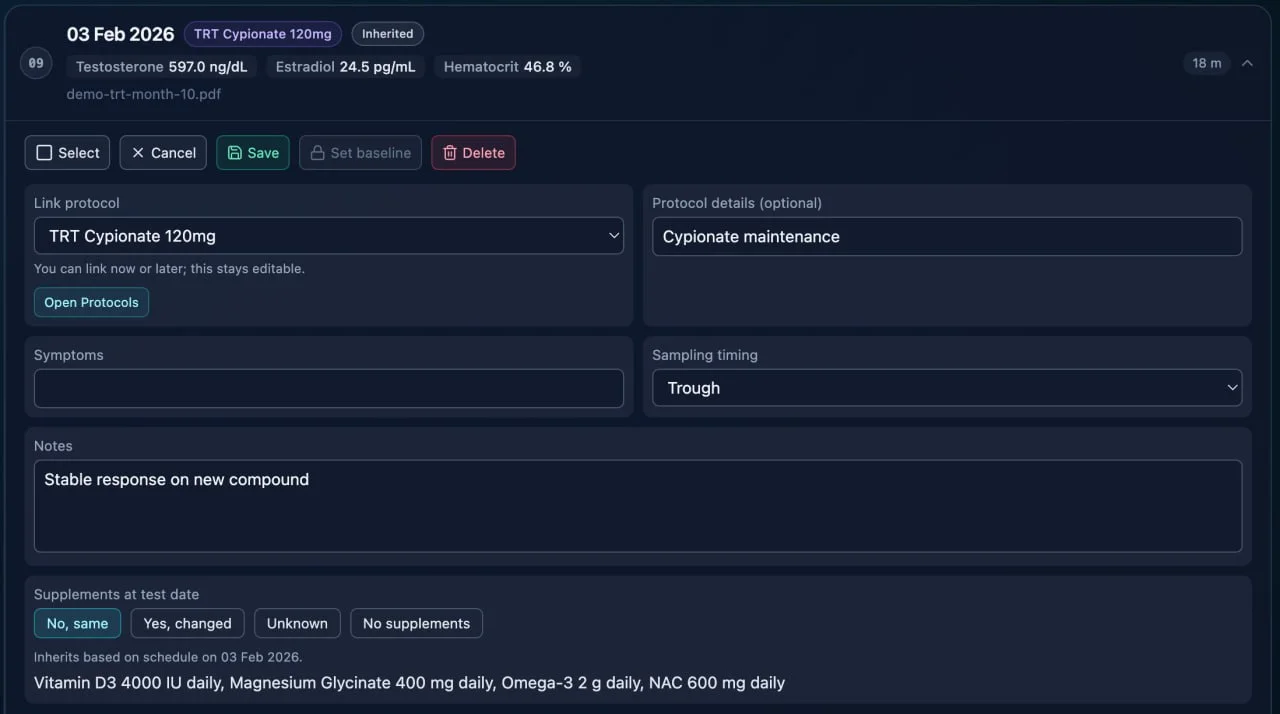Image resolution: width=1280 pixels, height=714 pixels.
Task: Click the TRT Cypionate 120mg protocol tag
Action: click(262, 34)
